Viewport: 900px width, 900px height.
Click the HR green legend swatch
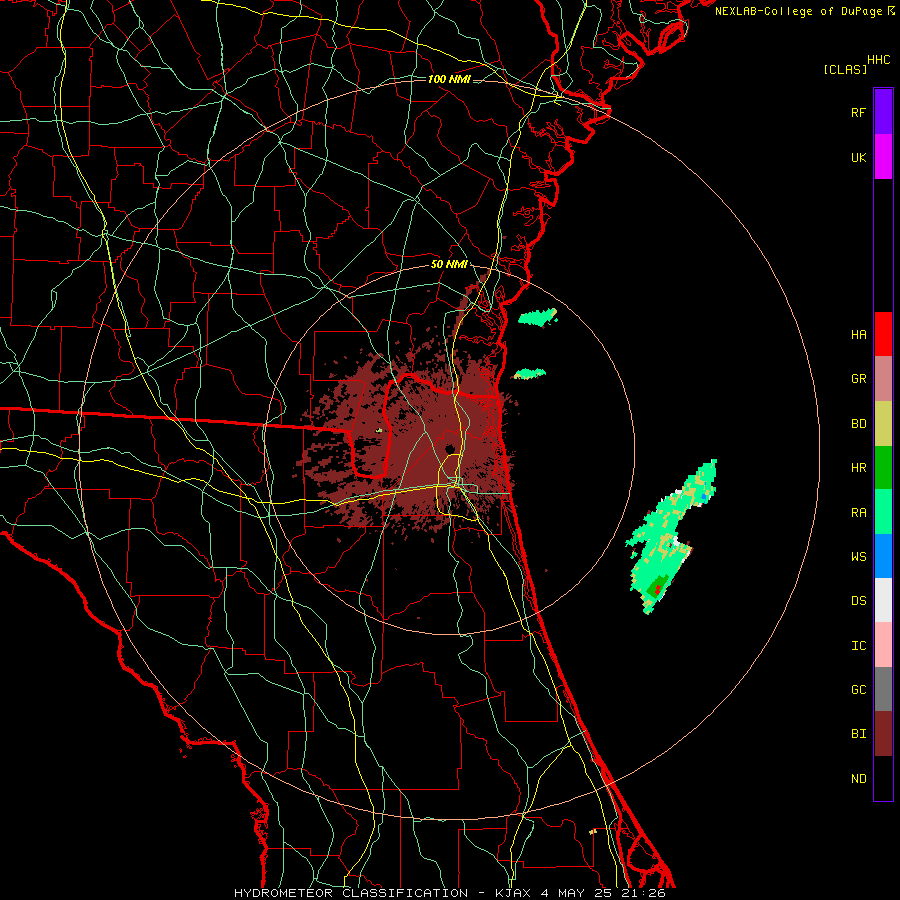point(883,468)
